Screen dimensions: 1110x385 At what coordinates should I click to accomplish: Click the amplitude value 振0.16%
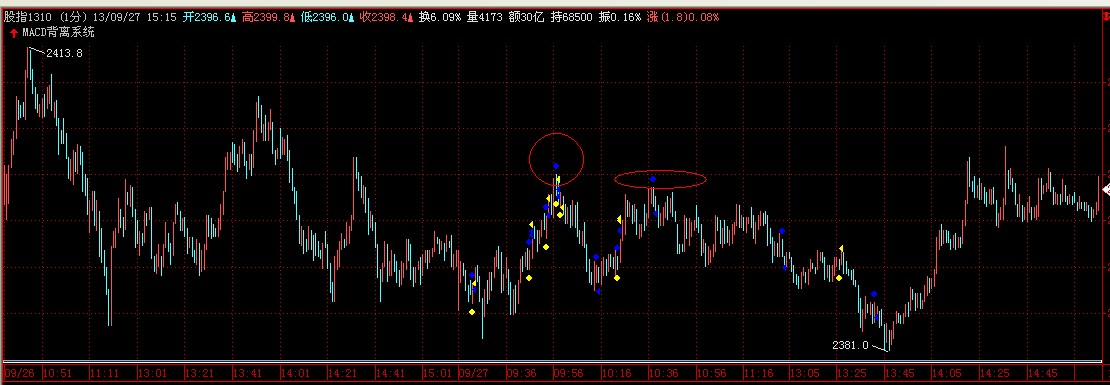click(620, 18)
